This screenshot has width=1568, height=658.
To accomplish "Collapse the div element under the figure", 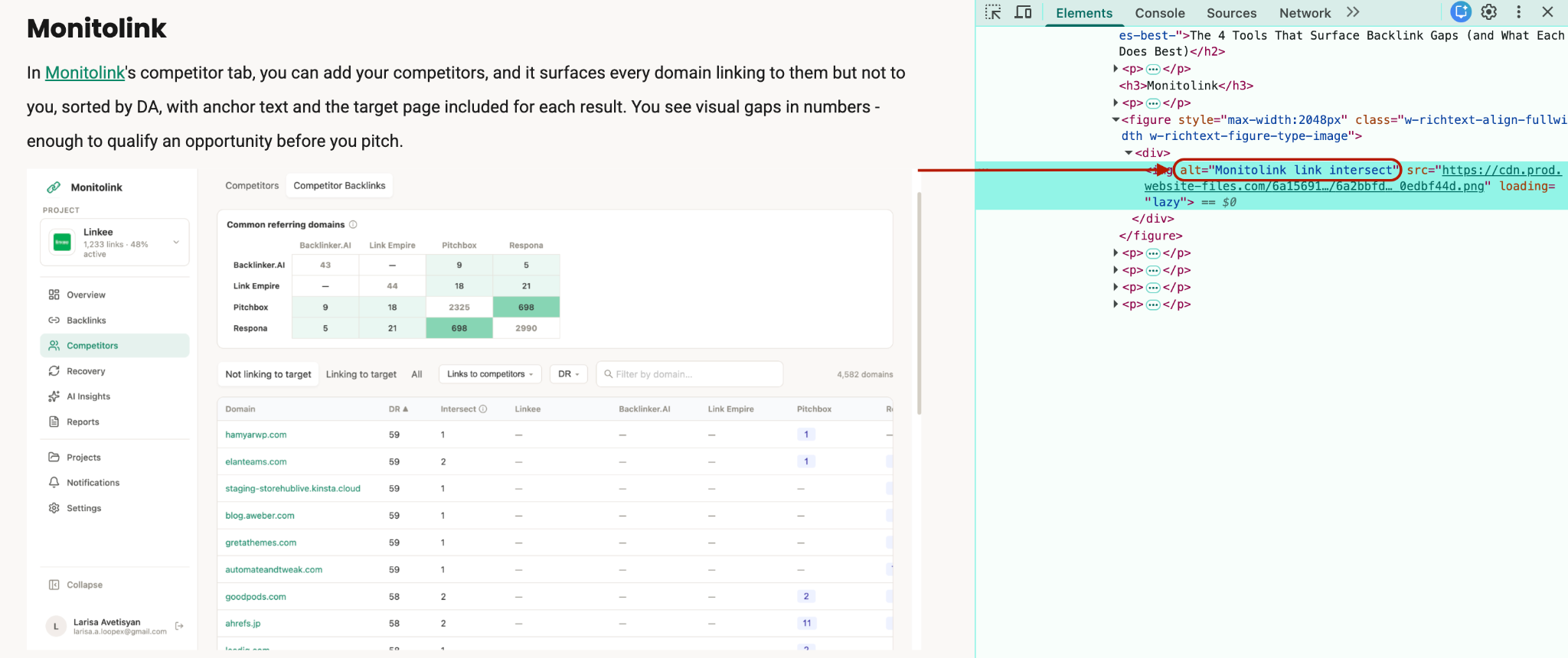I will tap(1129, 153).
